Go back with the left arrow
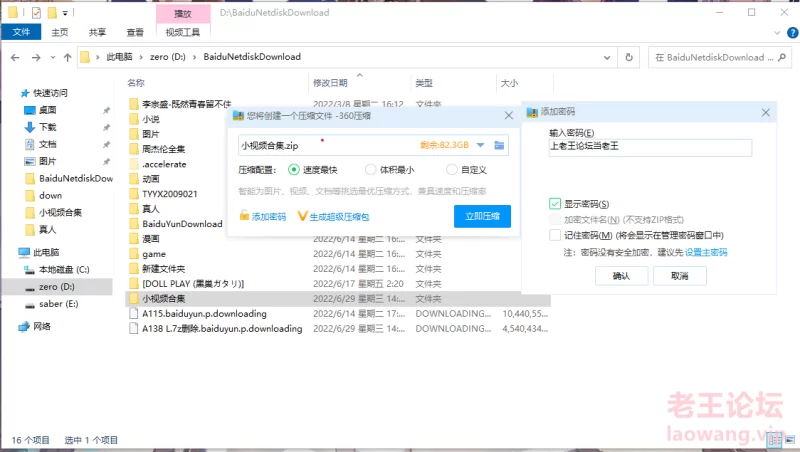Image resolution: width=800 pixels, height=452 pixels. pos(16,57)
